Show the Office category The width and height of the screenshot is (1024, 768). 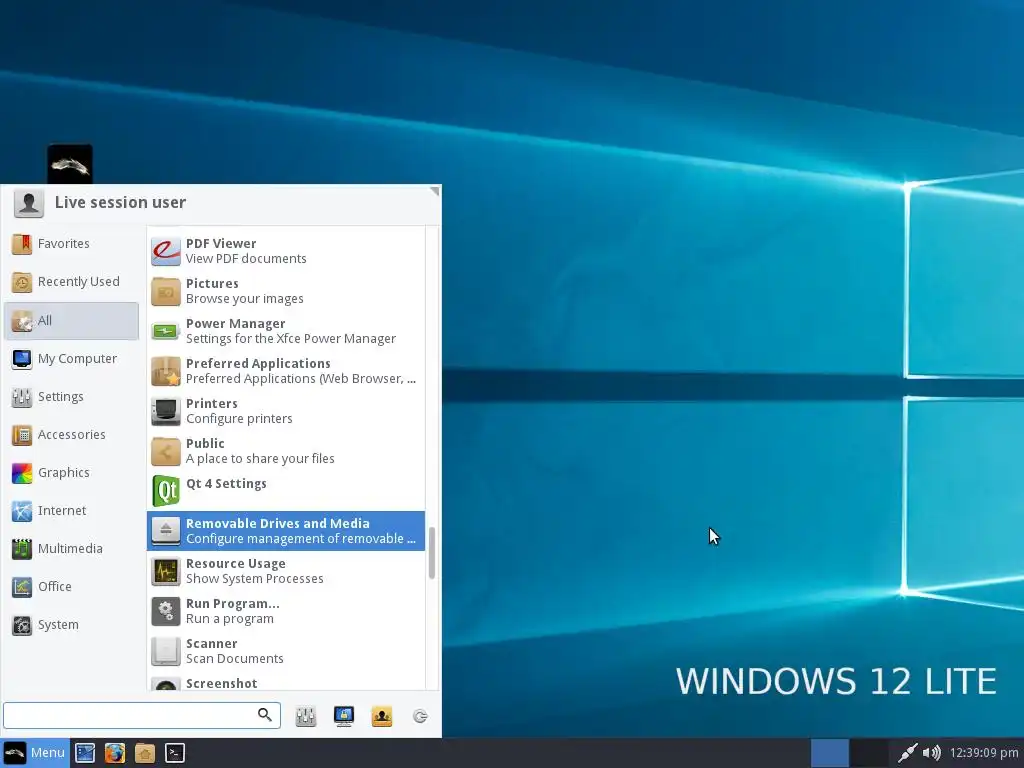click(x=72, y=586)
